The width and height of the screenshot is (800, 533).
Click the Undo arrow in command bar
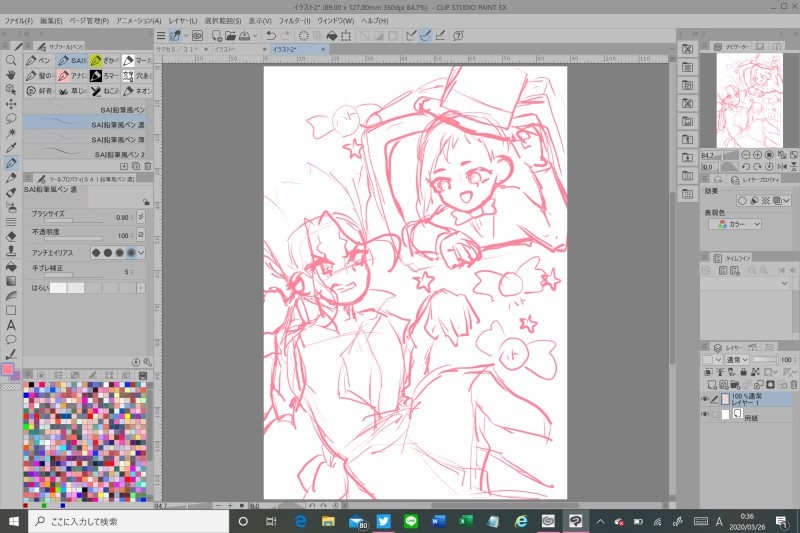point(271,36)
